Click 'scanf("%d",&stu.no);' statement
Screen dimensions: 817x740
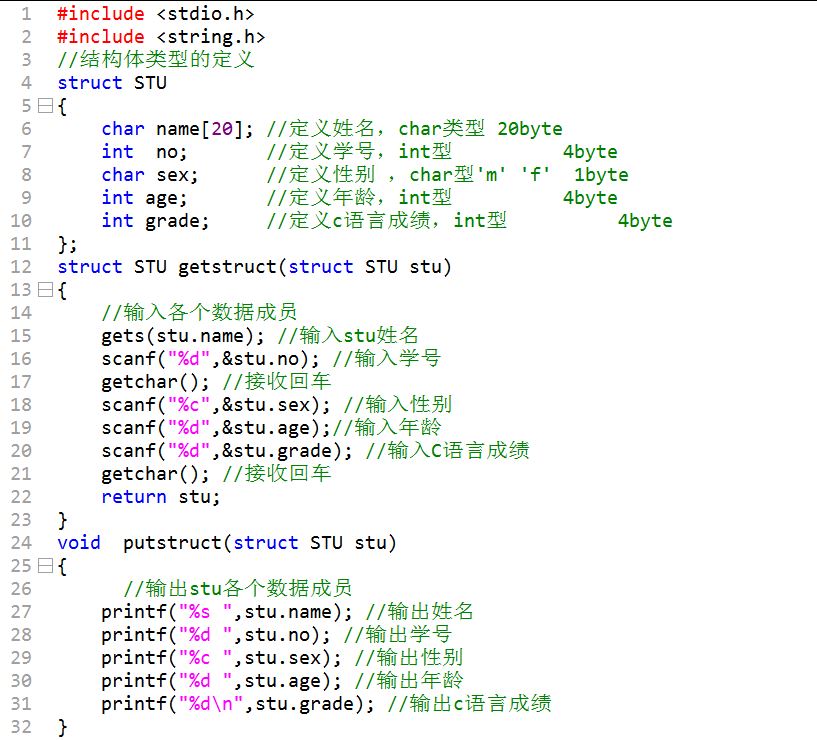(x=211, y=359)
